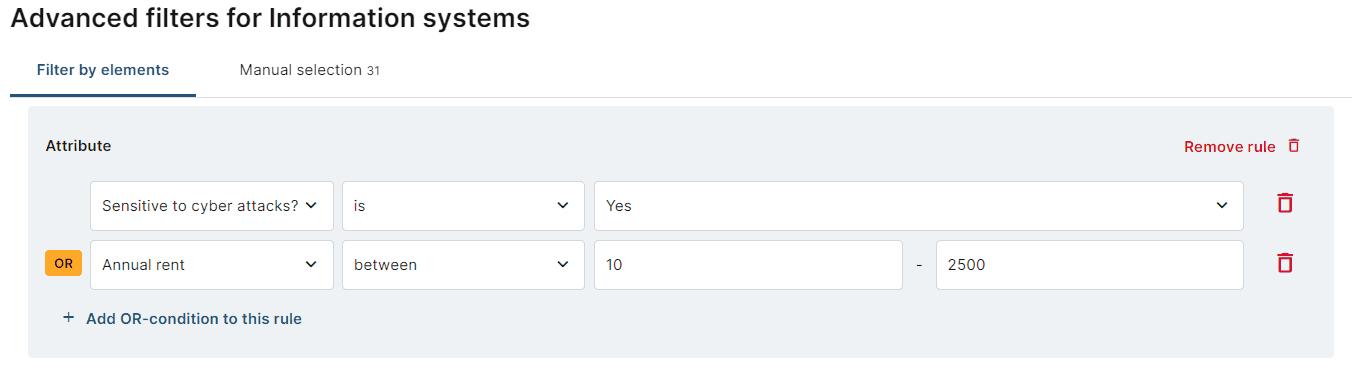
Task: Click the plus icon before Add OR-condition
Action: pos(69,318)
